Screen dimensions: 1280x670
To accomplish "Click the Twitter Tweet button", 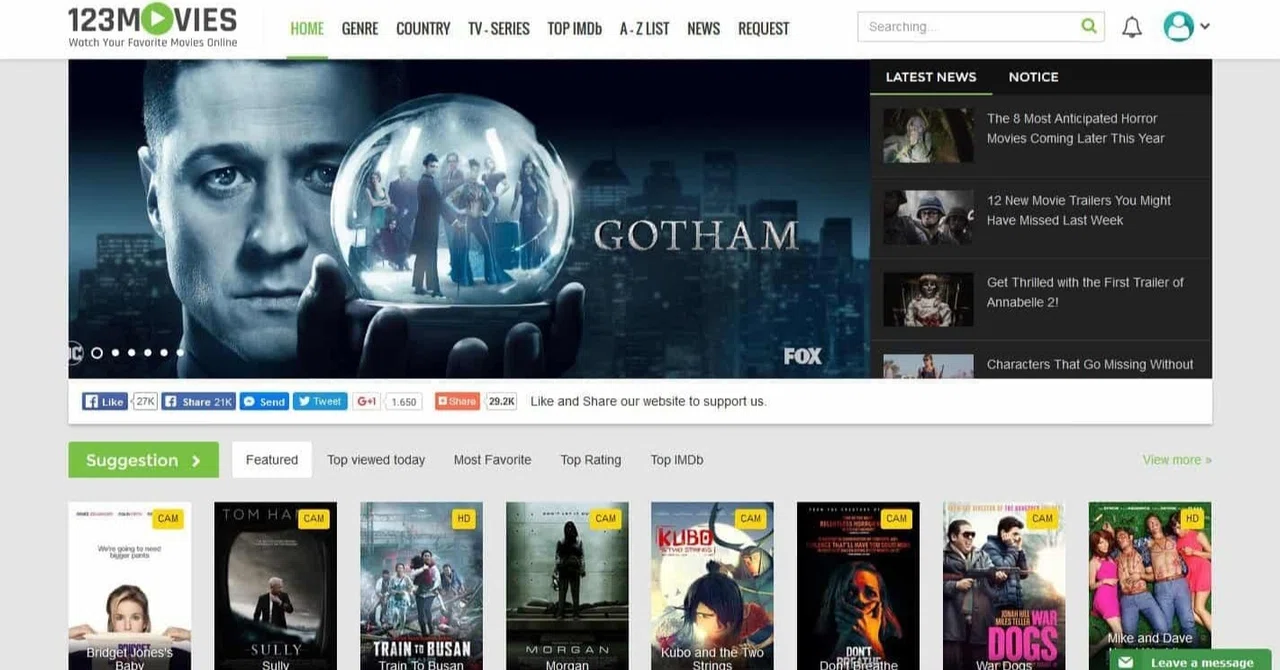I will [320, 401].
